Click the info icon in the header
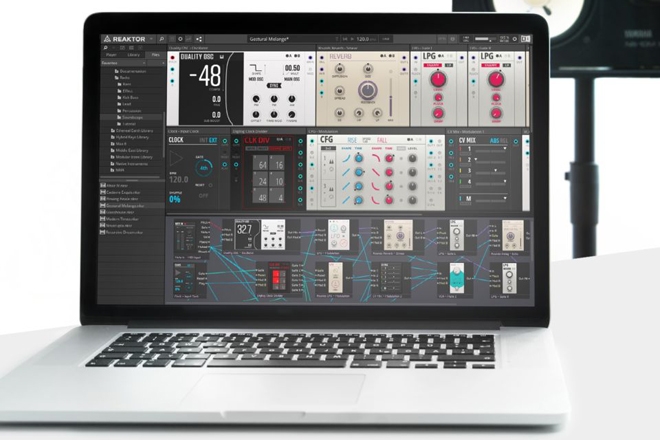Viewport: 660px width, 440px height. (452, 39)
